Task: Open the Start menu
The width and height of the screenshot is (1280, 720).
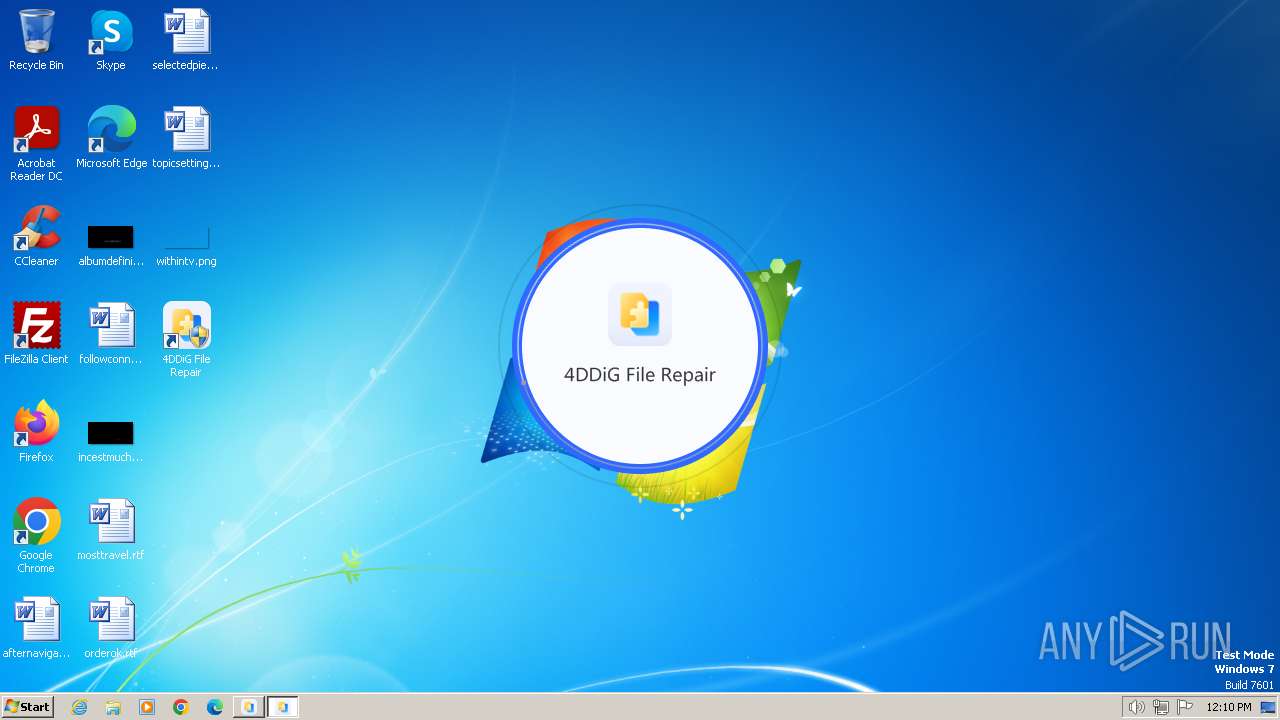Action: pyautogui.click(x=27, y=707)
